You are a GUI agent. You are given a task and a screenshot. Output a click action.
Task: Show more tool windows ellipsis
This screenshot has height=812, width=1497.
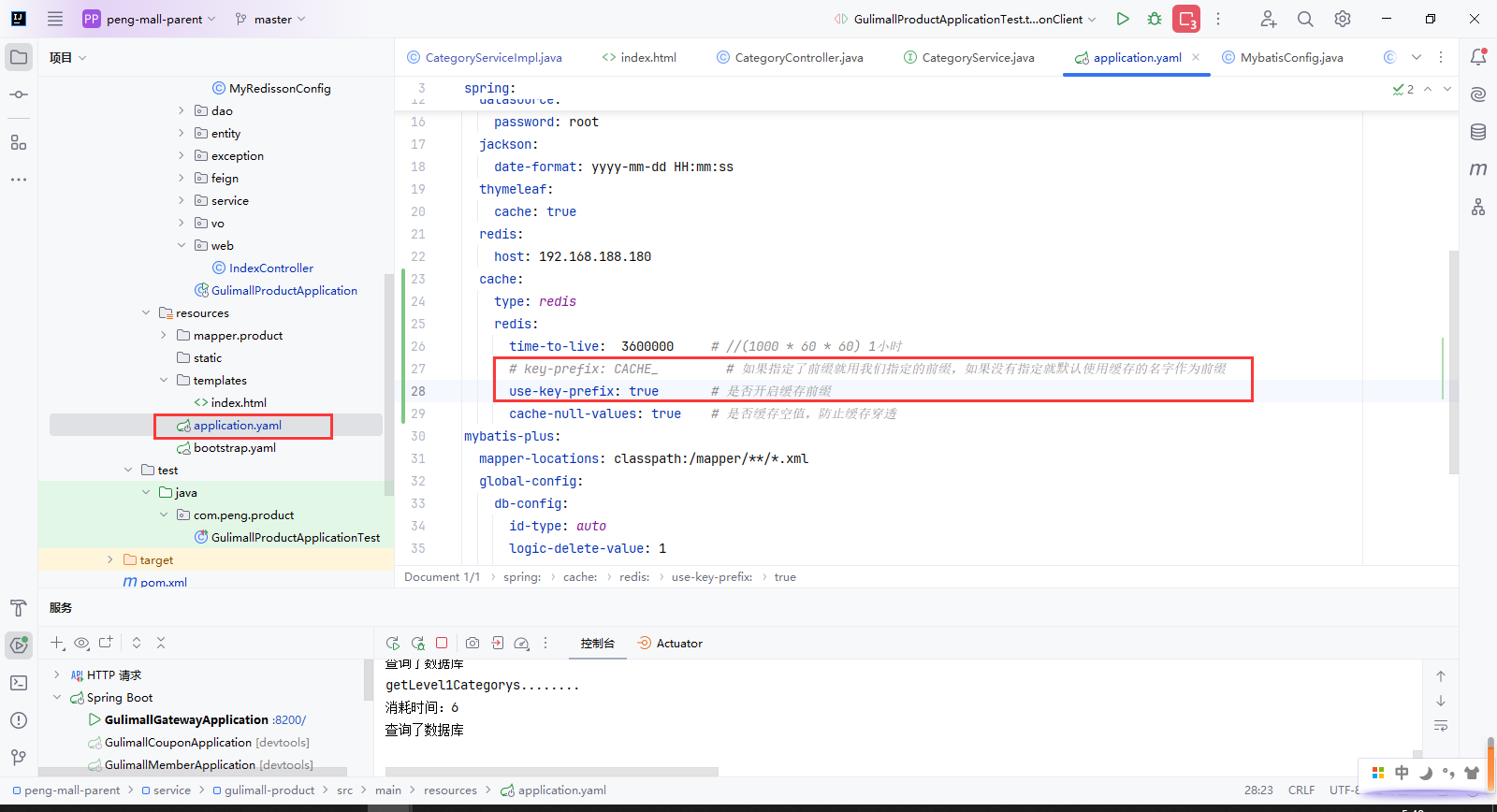click(x=19, y=180)
